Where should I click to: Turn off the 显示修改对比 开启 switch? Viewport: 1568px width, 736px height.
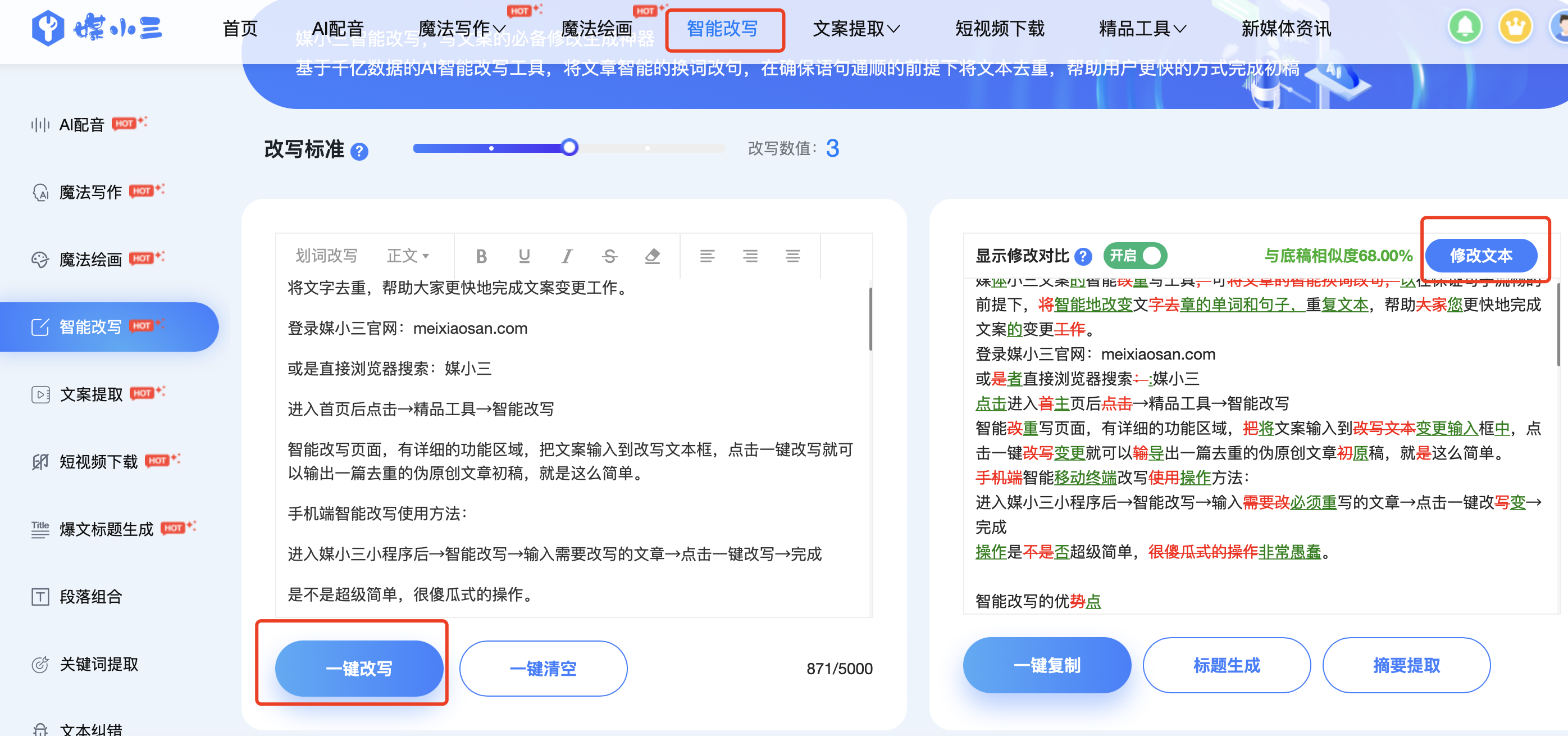pyautogui.click(x=1135, y=256)
